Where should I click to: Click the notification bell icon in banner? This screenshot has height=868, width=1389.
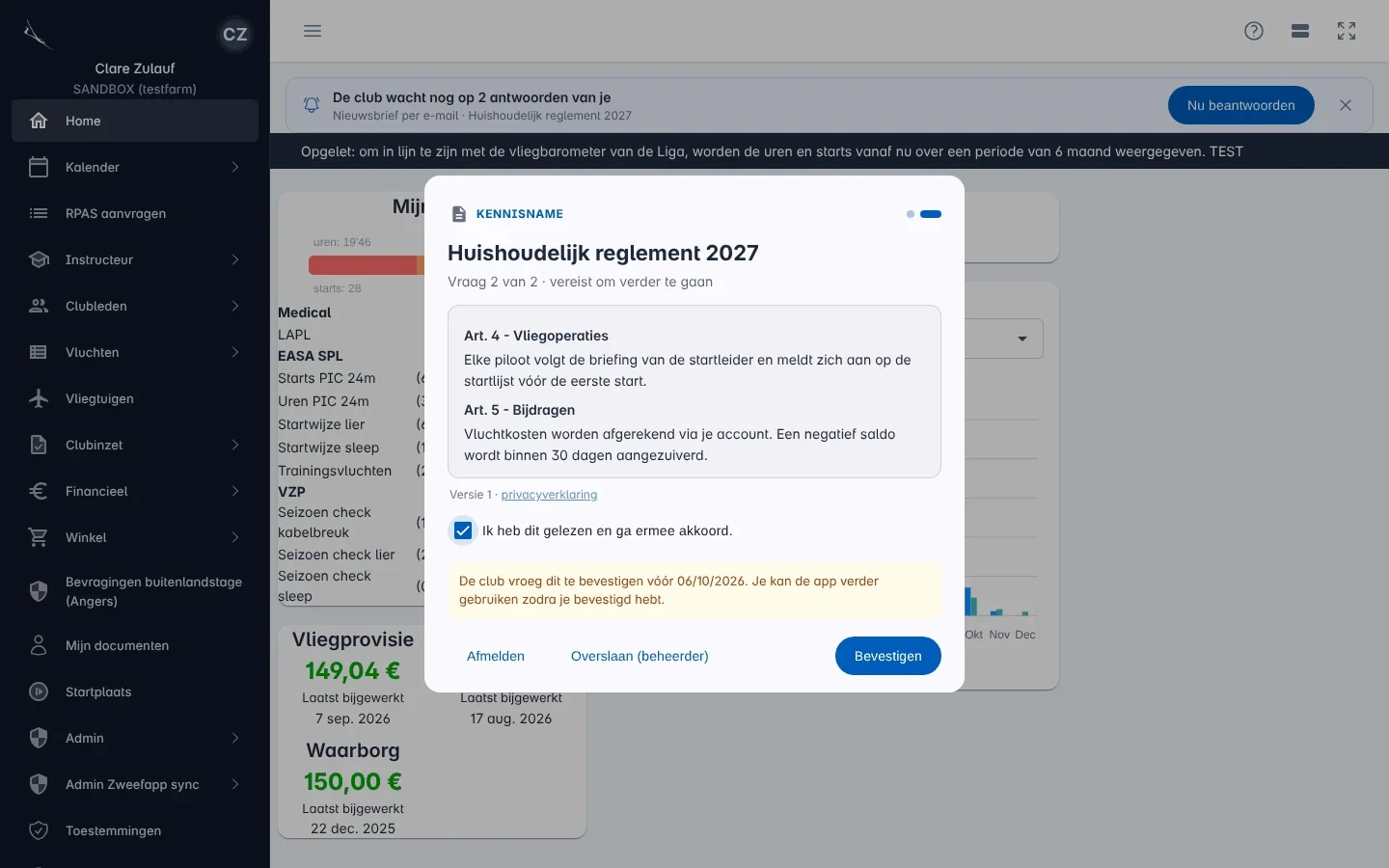click(x=312, y=105)
